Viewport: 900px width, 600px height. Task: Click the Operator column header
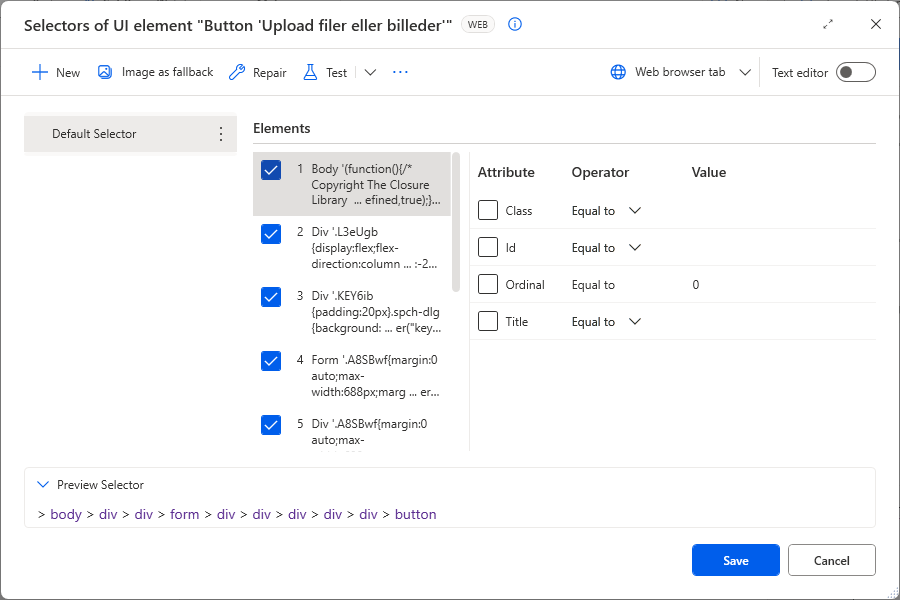click(600, 172)
